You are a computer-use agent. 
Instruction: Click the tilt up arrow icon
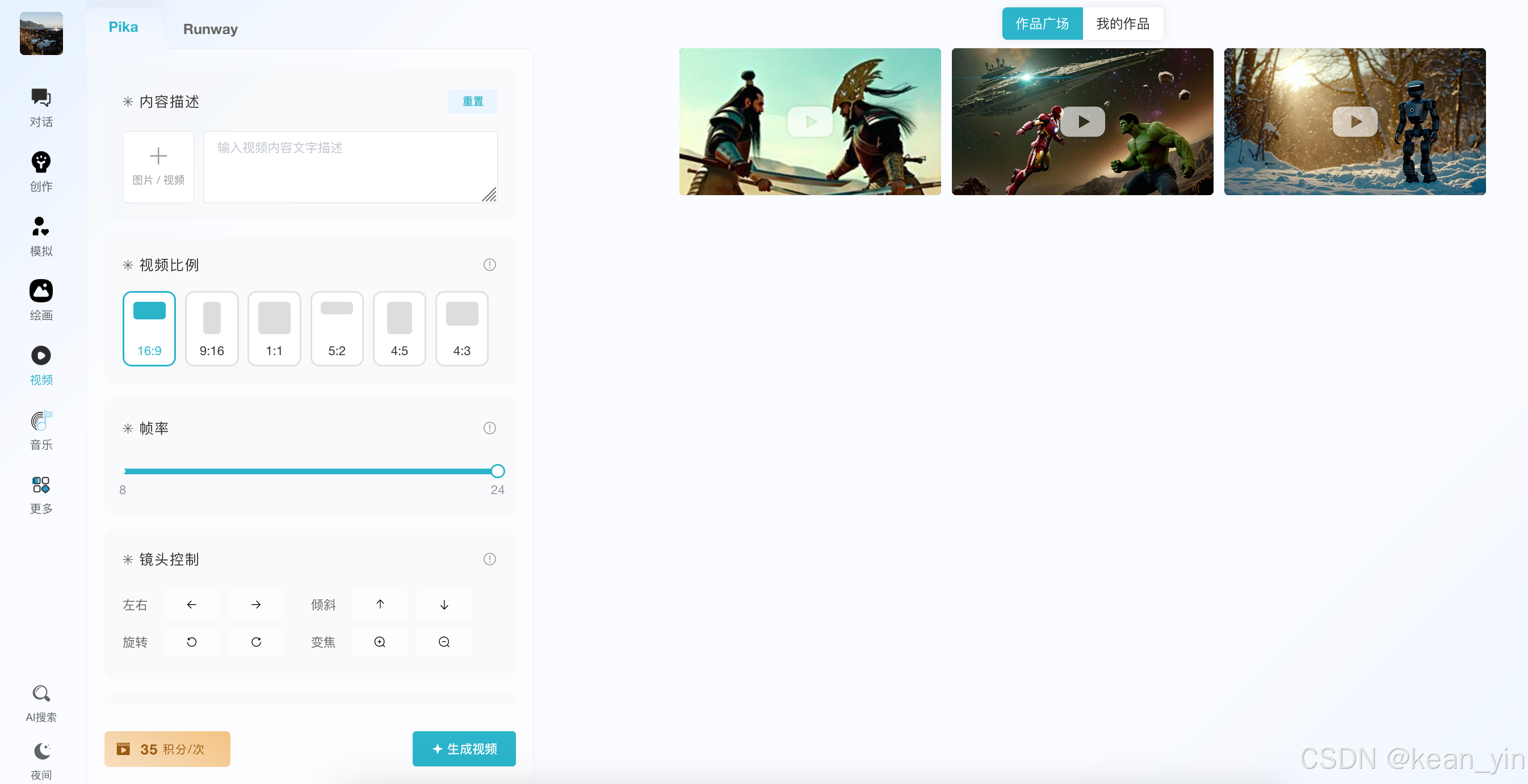[x=380, y=604]
